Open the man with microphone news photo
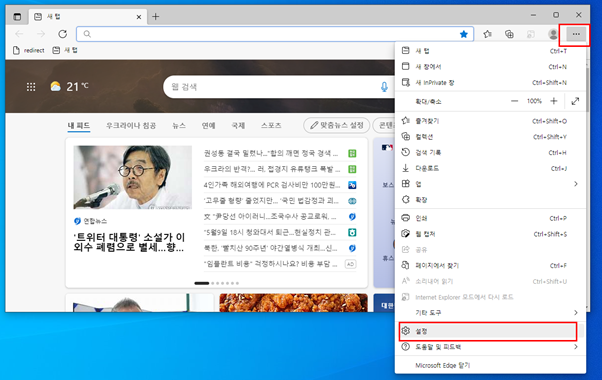The width and height of the screenshot is (602, 380). pyautogui.click(x=132, y=177)
